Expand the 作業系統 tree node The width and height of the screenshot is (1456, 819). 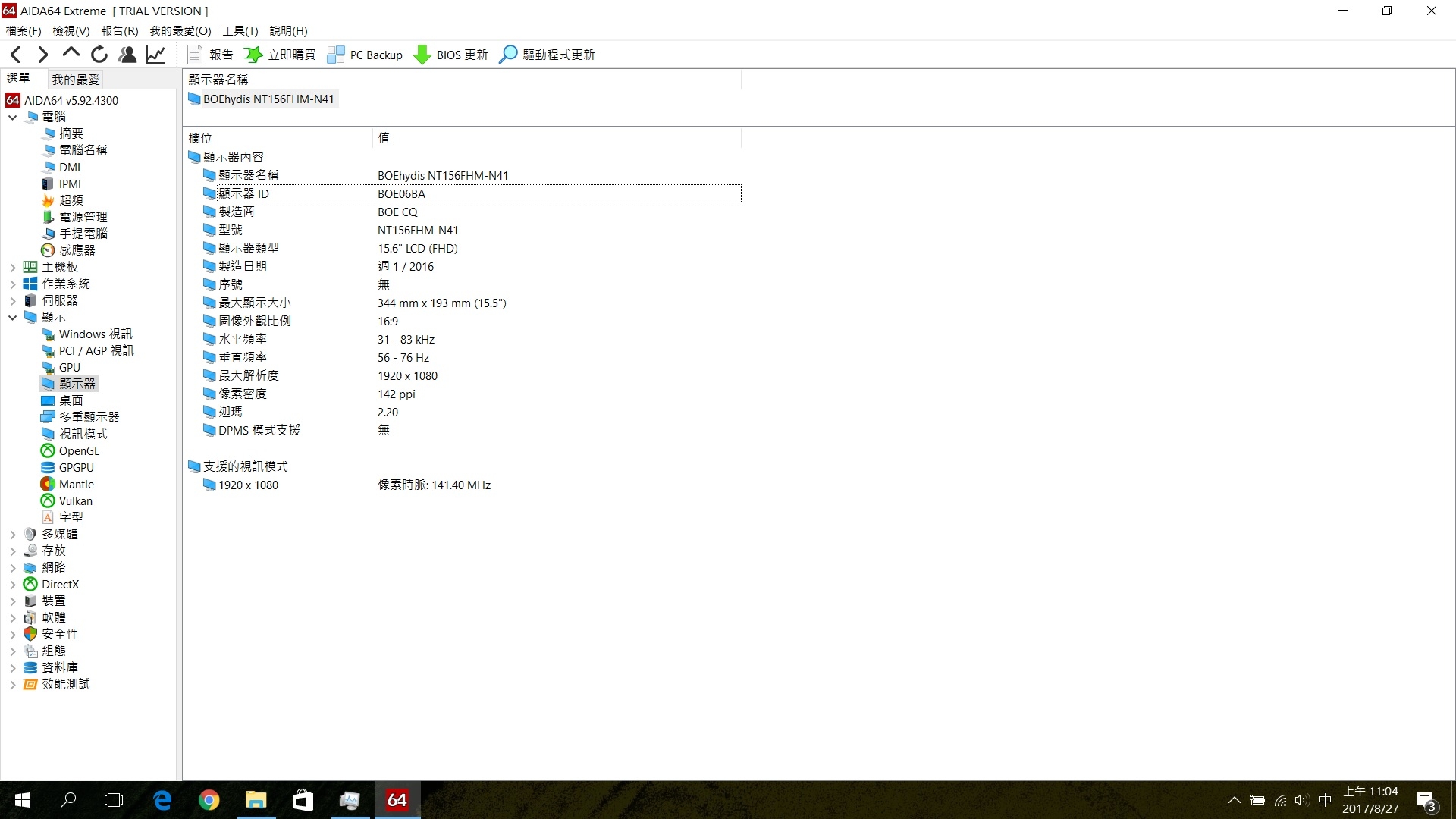click(13, 284)
